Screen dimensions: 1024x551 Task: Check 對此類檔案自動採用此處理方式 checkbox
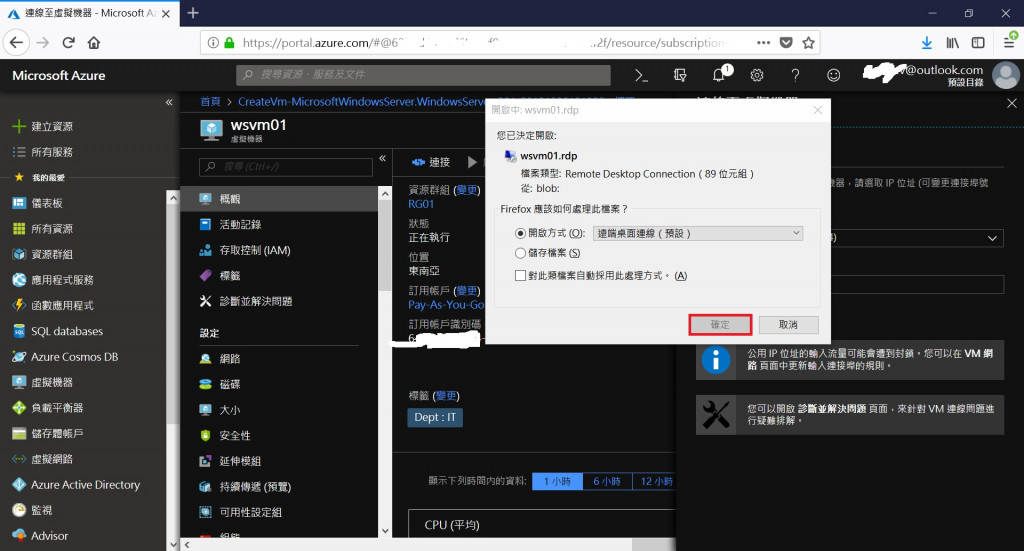[x=520, y=276]
